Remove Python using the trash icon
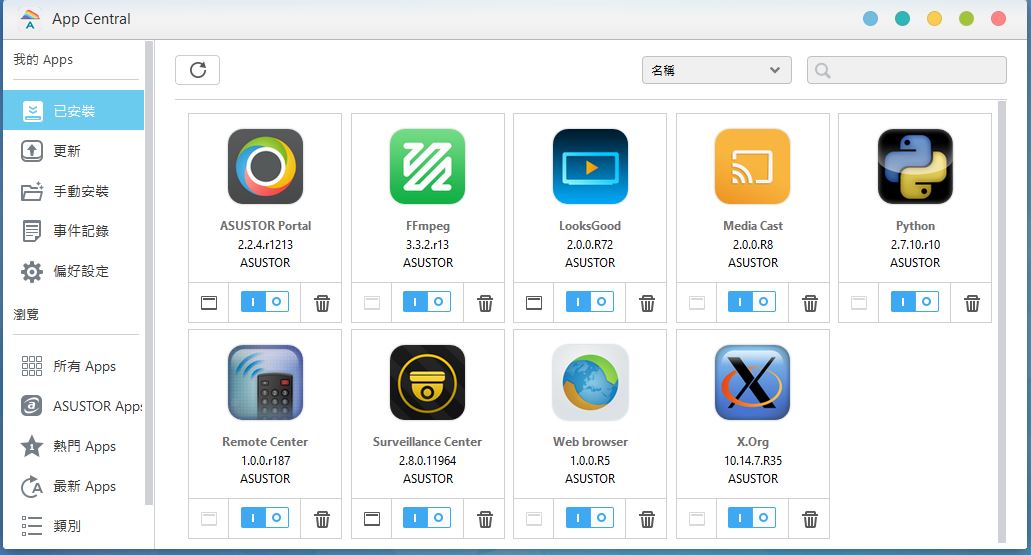 972,303
